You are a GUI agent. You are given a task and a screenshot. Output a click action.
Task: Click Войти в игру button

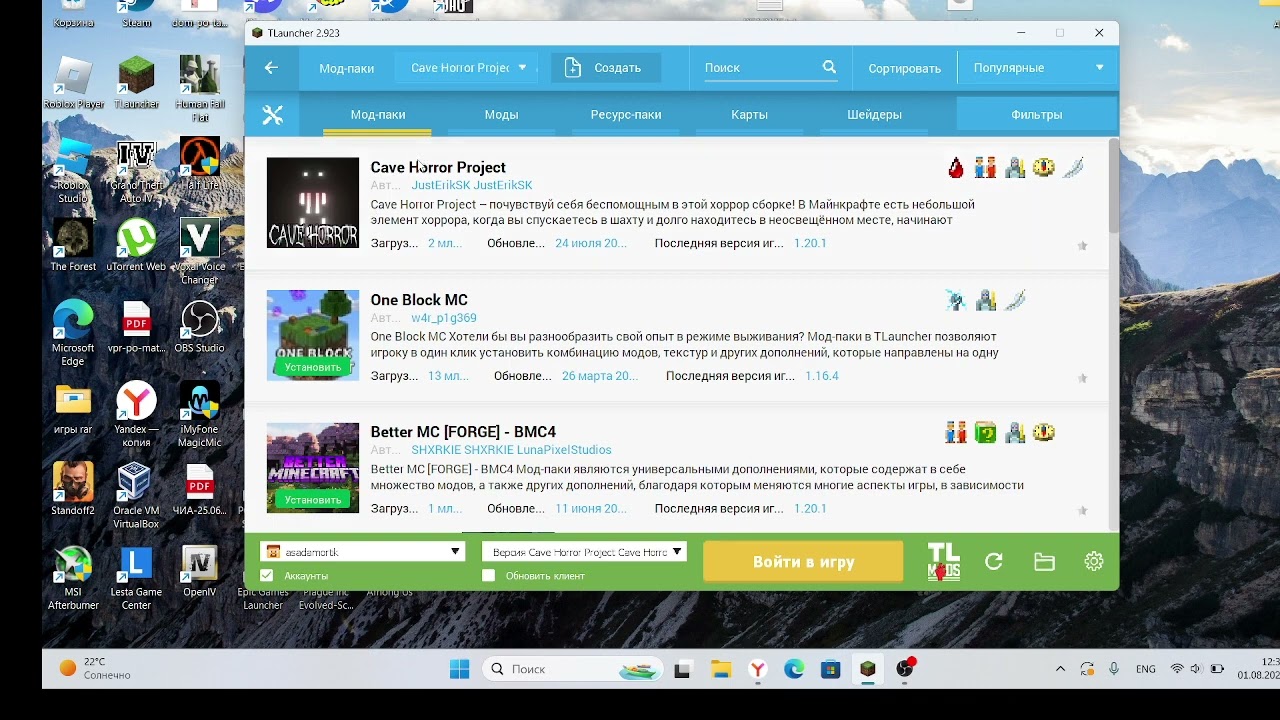(x=803, y=562)
